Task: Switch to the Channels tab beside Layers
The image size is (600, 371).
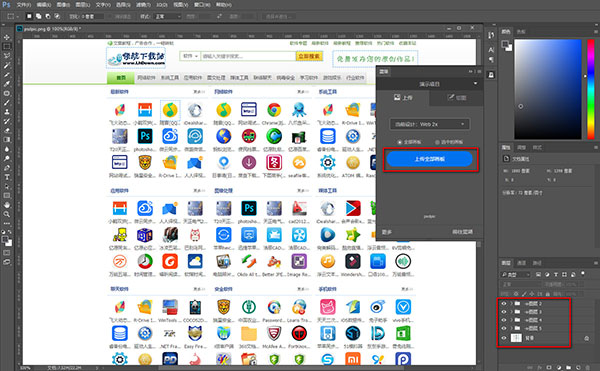Action: [x=521, y=263]
